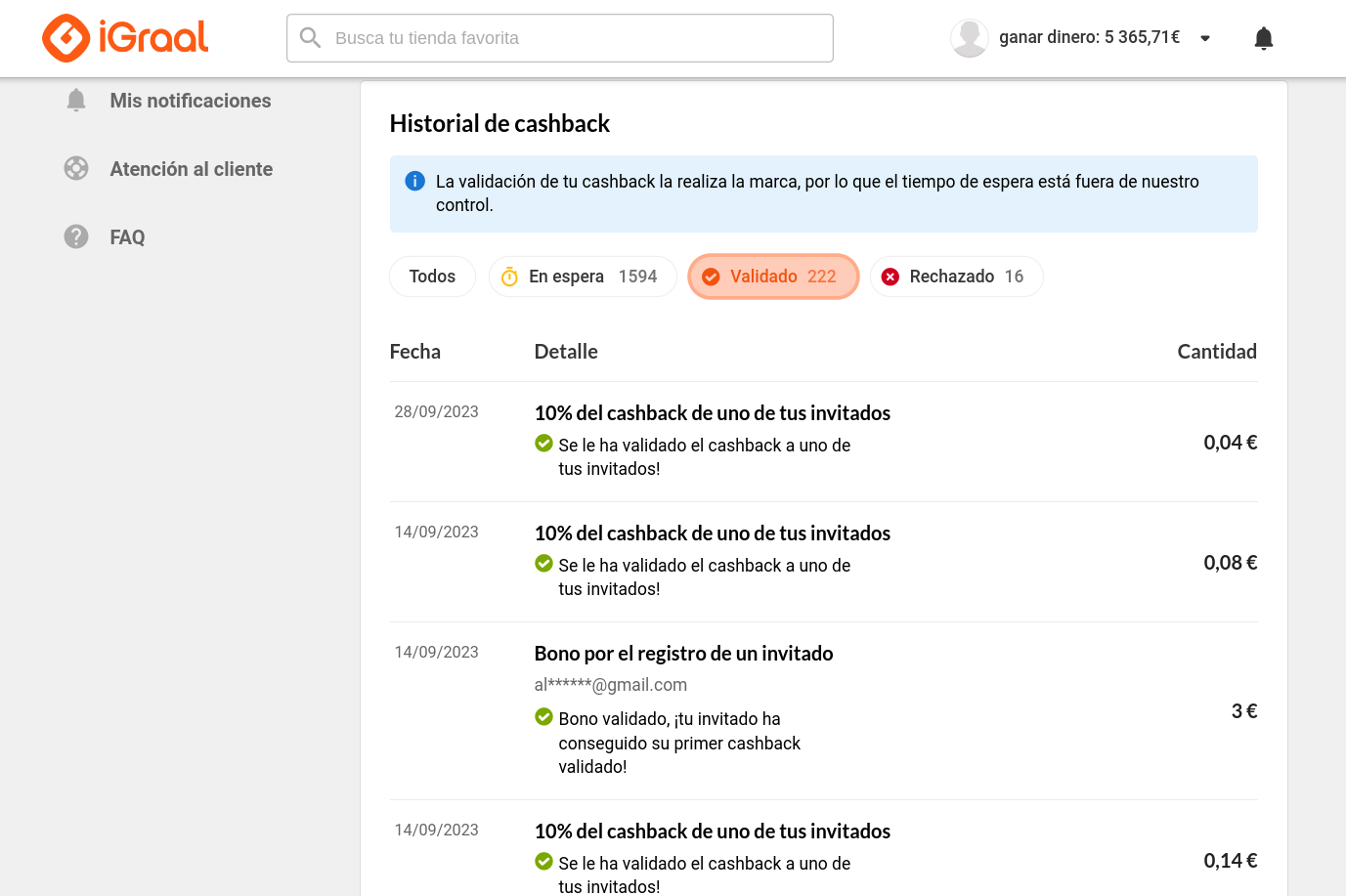
Task: Click the clock icon on the En espera filter
Action: pyautogui.click(x=509, y=277)
